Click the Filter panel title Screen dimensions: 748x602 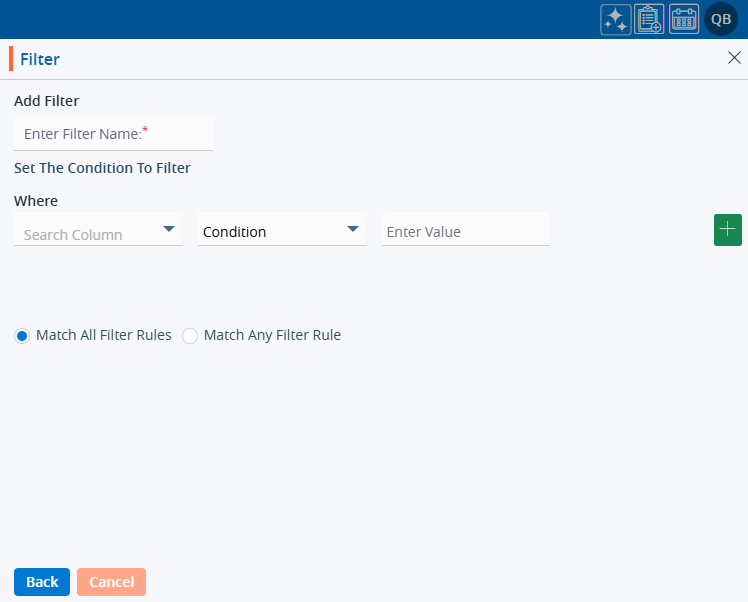40,59
